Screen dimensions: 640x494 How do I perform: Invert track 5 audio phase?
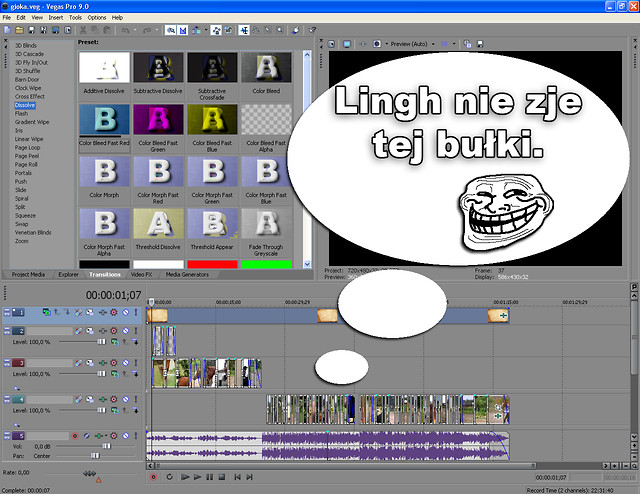point(87,436)
